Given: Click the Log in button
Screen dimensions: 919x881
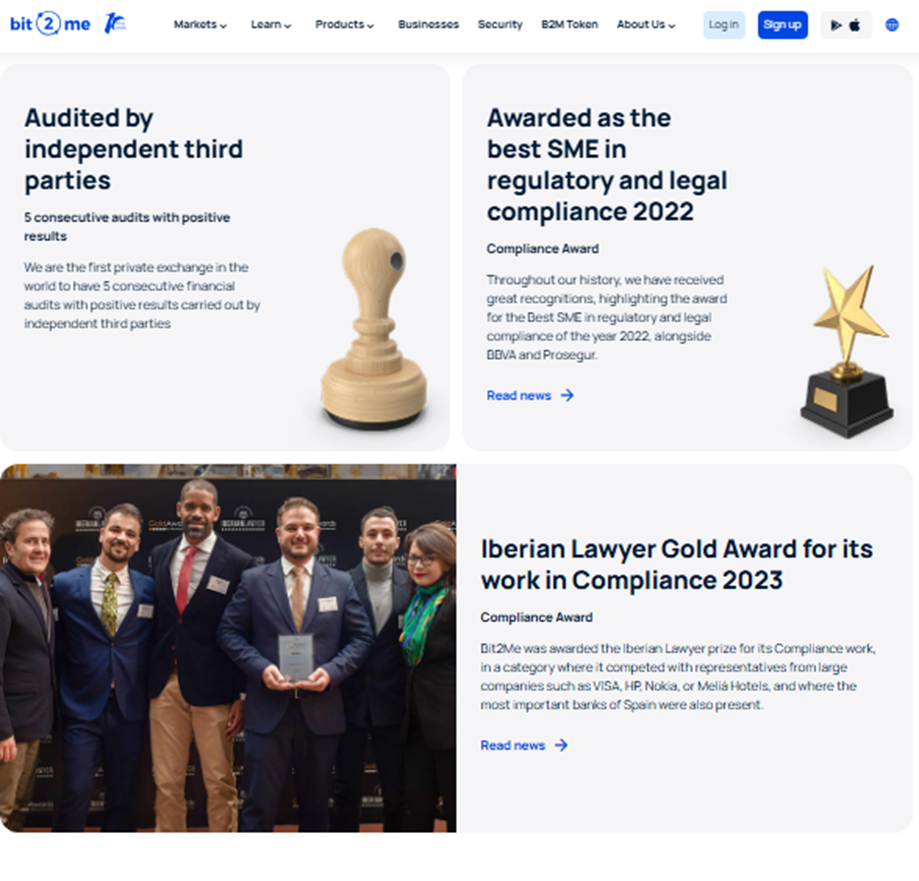Looking at the screenshot, I should (x=724, y=25).
